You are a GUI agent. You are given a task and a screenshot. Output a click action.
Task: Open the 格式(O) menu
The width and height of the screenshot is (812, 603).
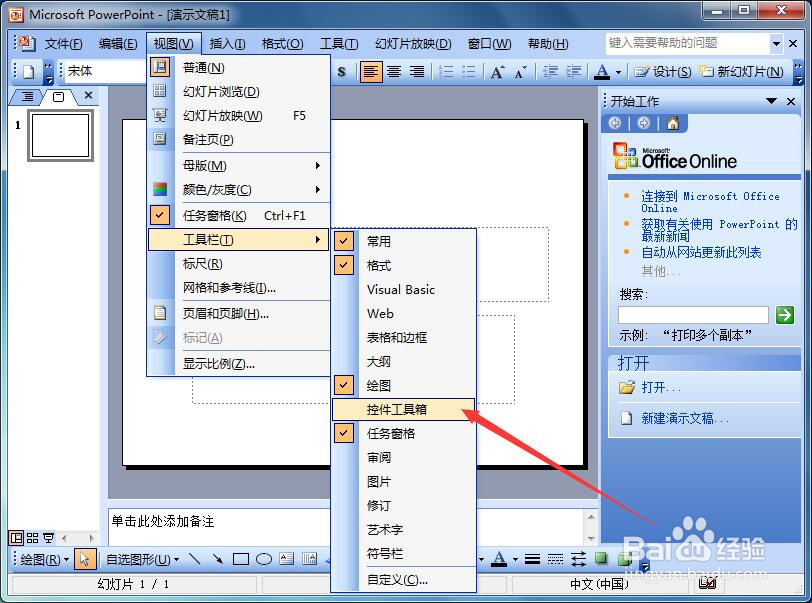coord(282,44)
